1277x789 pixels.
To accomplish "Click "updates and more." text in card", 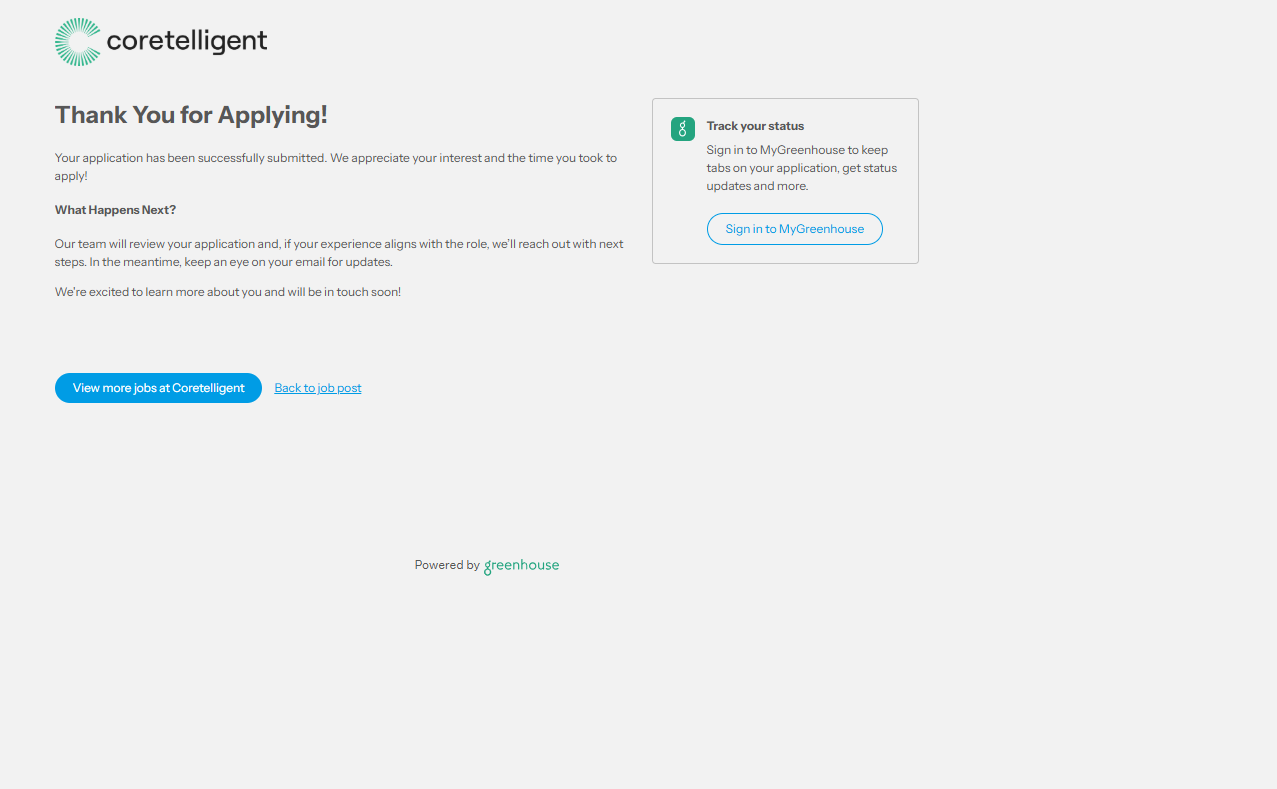I will (756, 186).
